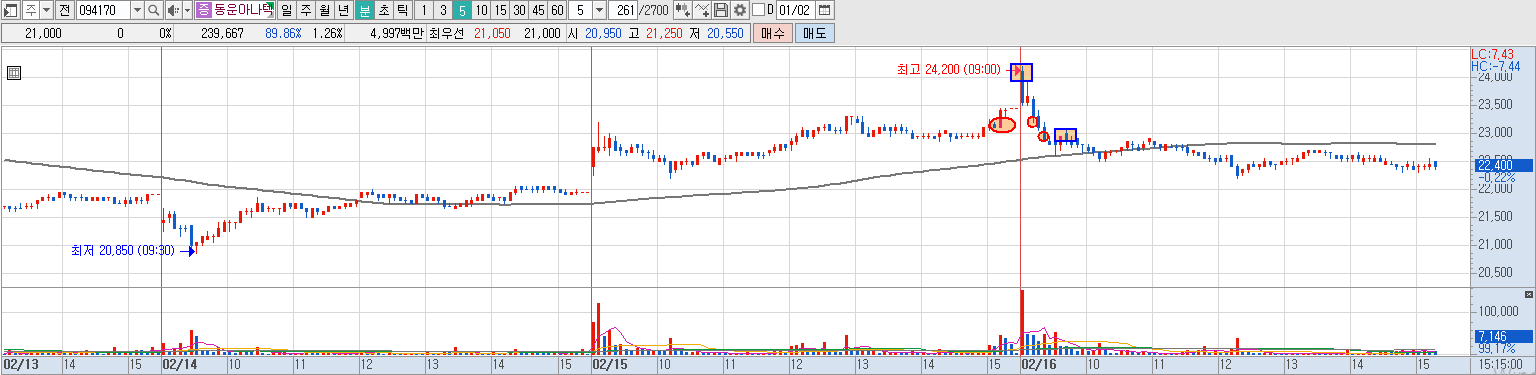Viewport: 1536px width, 375px height.
Task: Click the 최저 20,850 (09:30) label
Action: tap(122, 250)
